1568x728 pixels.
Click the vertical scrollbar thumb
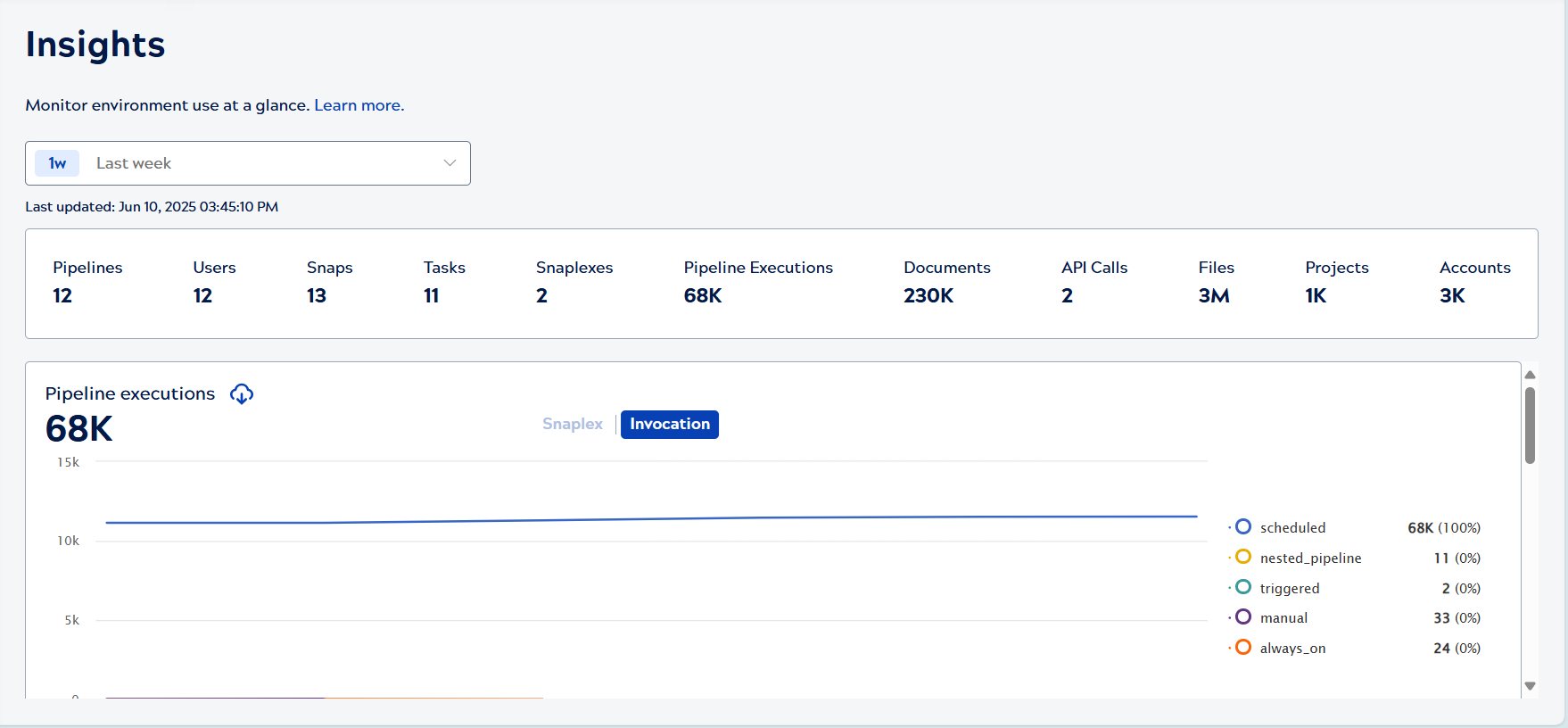coord(1530,426)
